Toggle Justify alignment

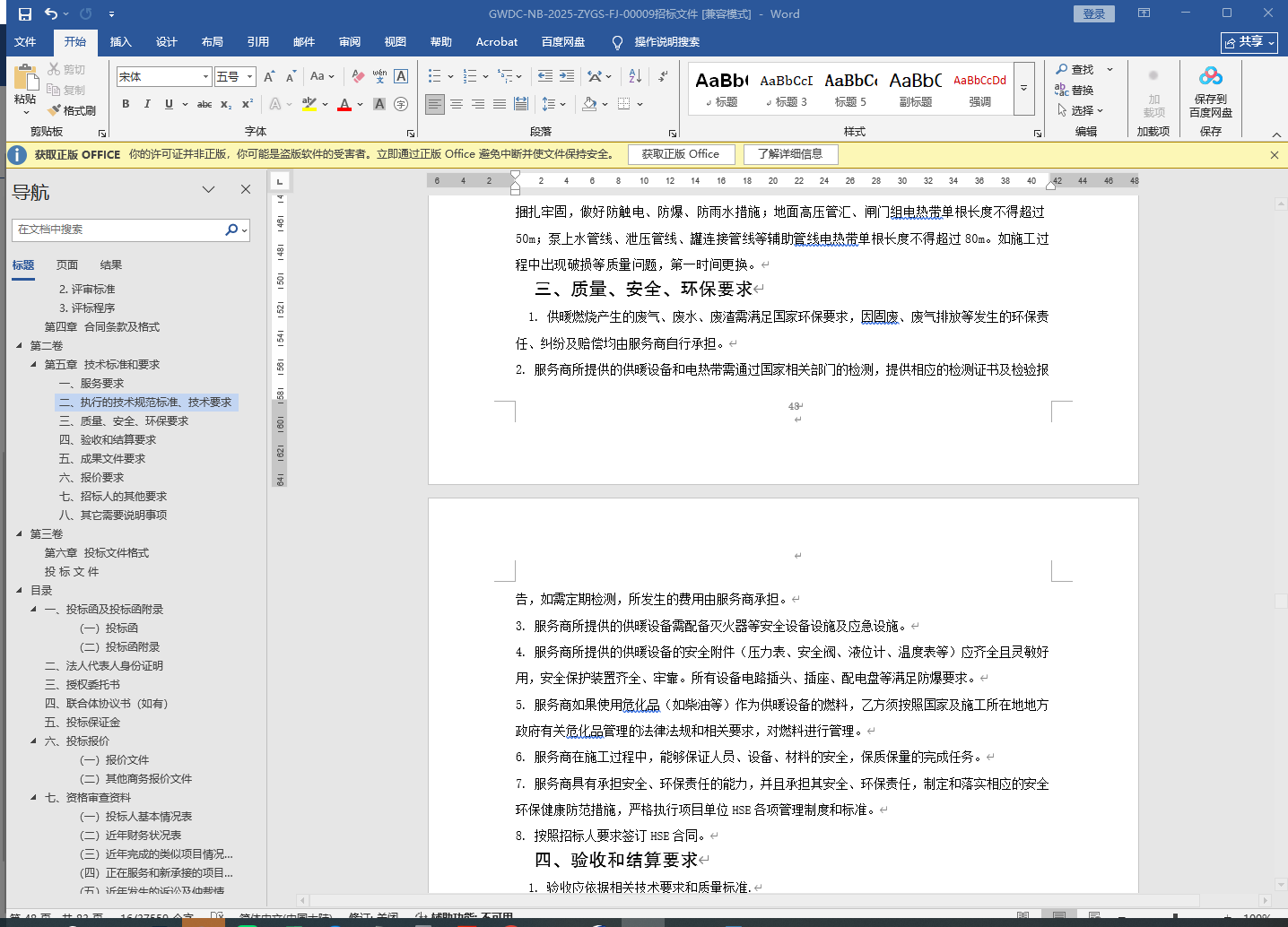pos(500,104)
